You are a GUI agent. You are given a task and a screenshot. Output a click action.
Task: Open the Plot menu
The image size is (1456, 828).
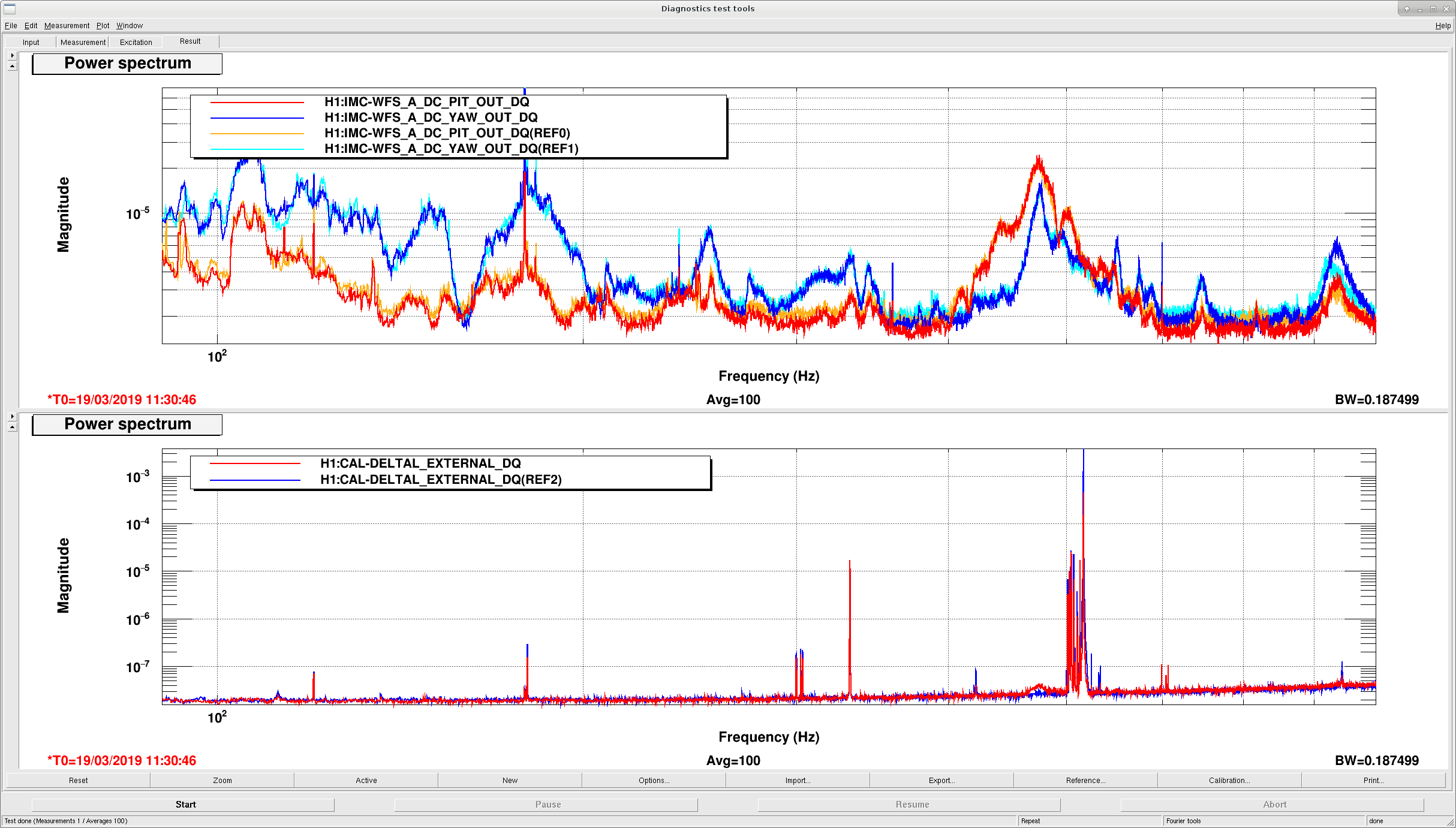tap(103, 26)
